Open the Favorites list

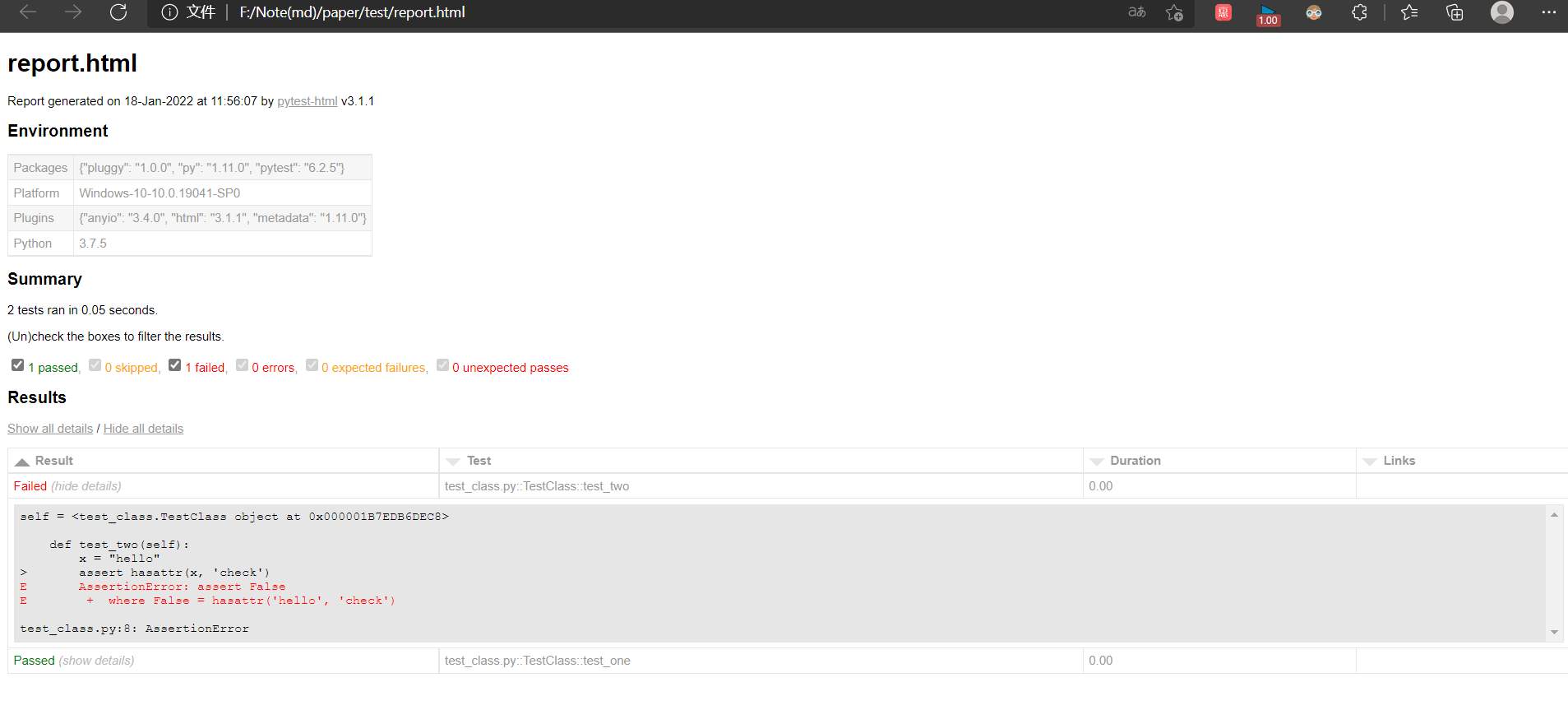(1409, 12)
